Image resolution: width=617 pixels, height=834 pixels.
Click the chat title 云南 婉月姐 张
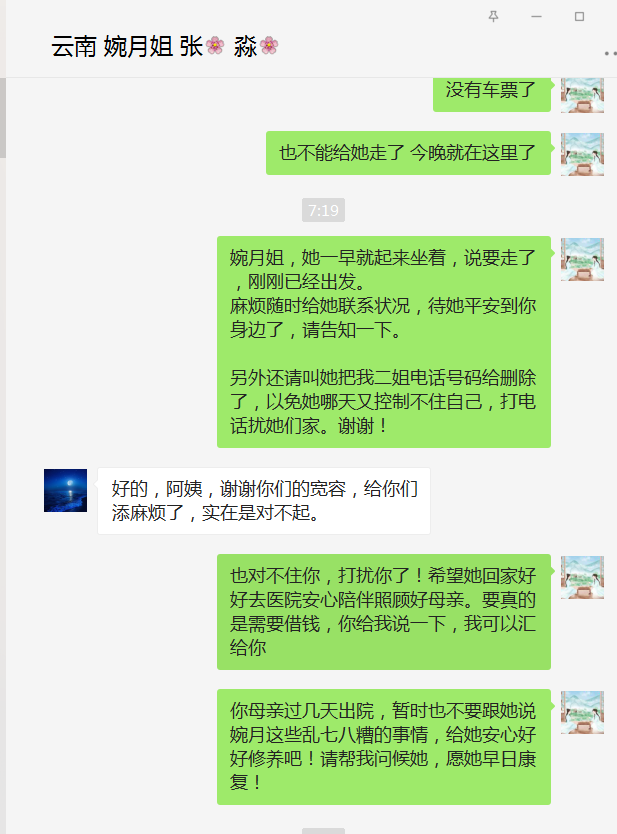[x=127, y=46]
